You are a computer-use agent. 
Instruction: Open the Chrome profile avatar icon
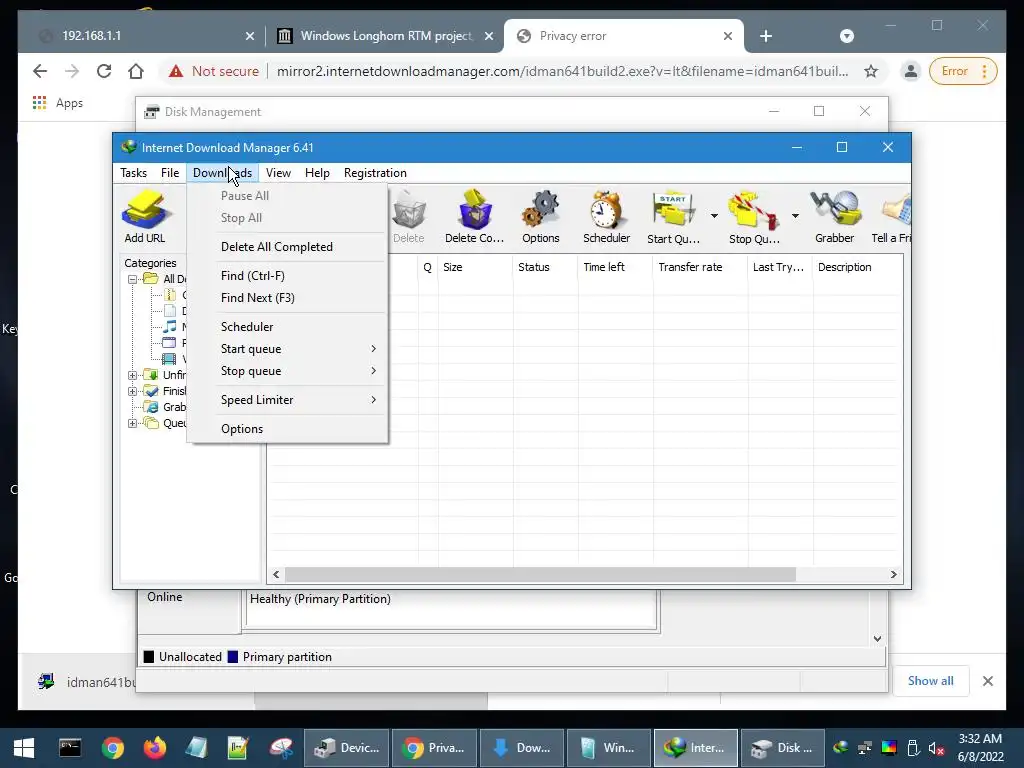(910, 71)
